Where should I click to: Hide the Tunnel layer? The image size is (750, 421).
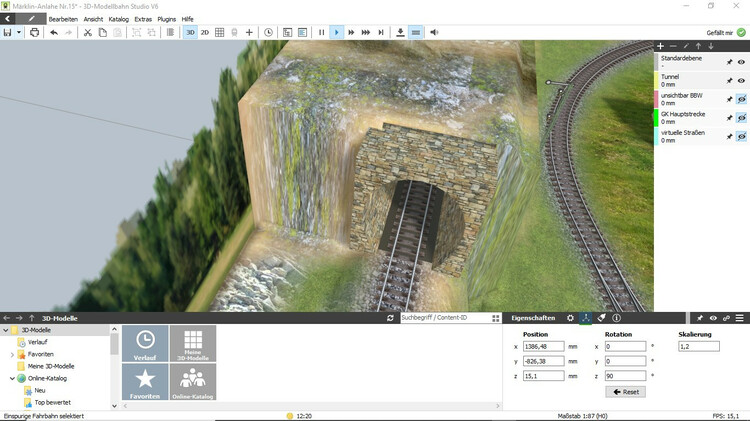(x=742, y=80)
